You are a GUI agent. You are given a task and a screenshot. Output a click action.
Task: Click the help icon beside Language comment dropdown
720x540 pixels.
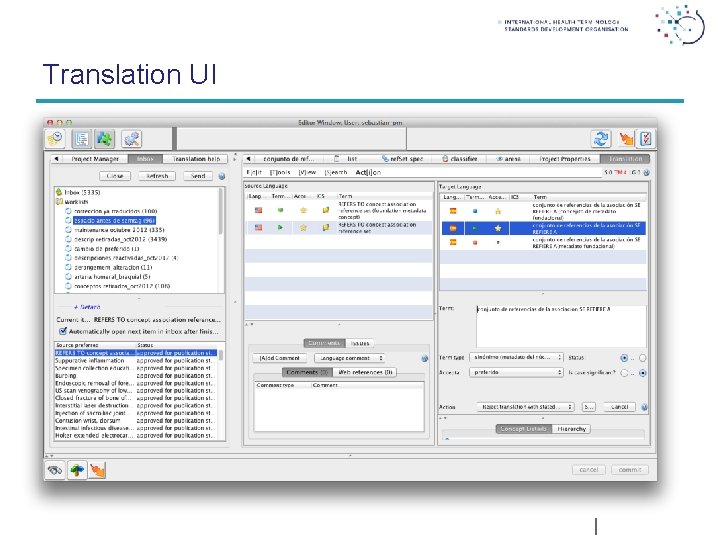[x=424, y=359]
